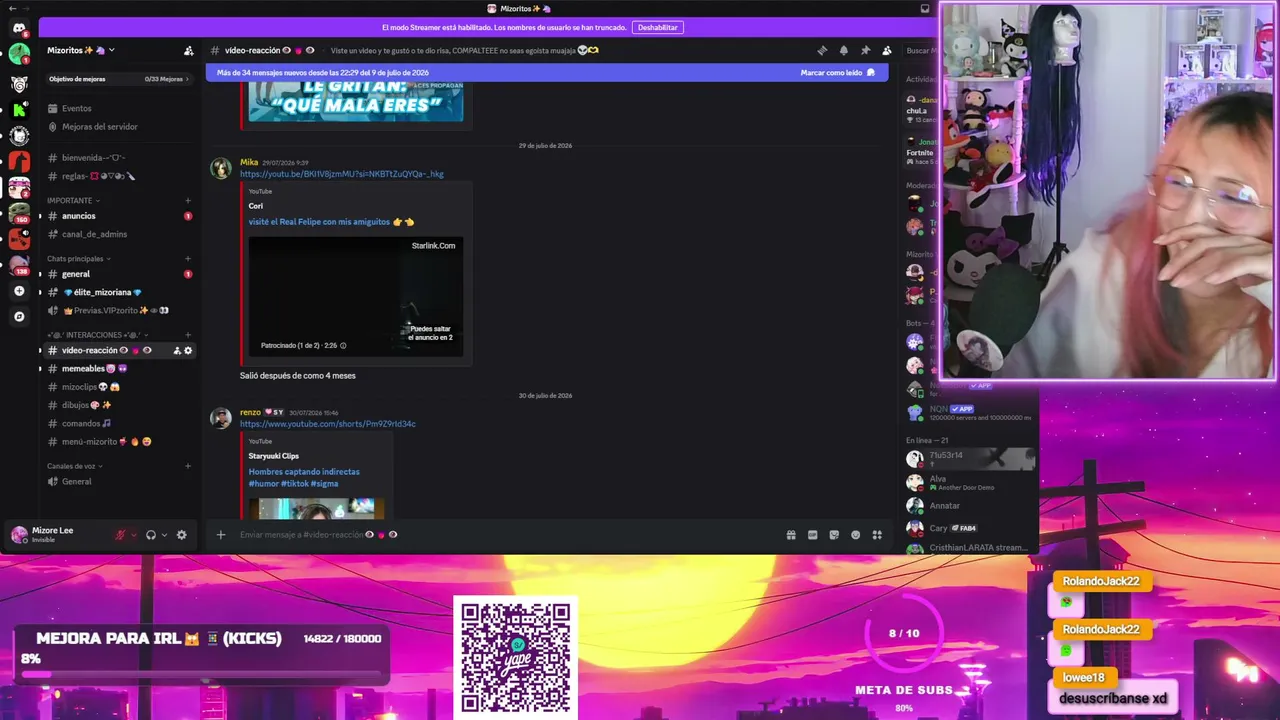The image size is (1280, 720).
Task: Open the red llama server icon
Action: [19, 161]
